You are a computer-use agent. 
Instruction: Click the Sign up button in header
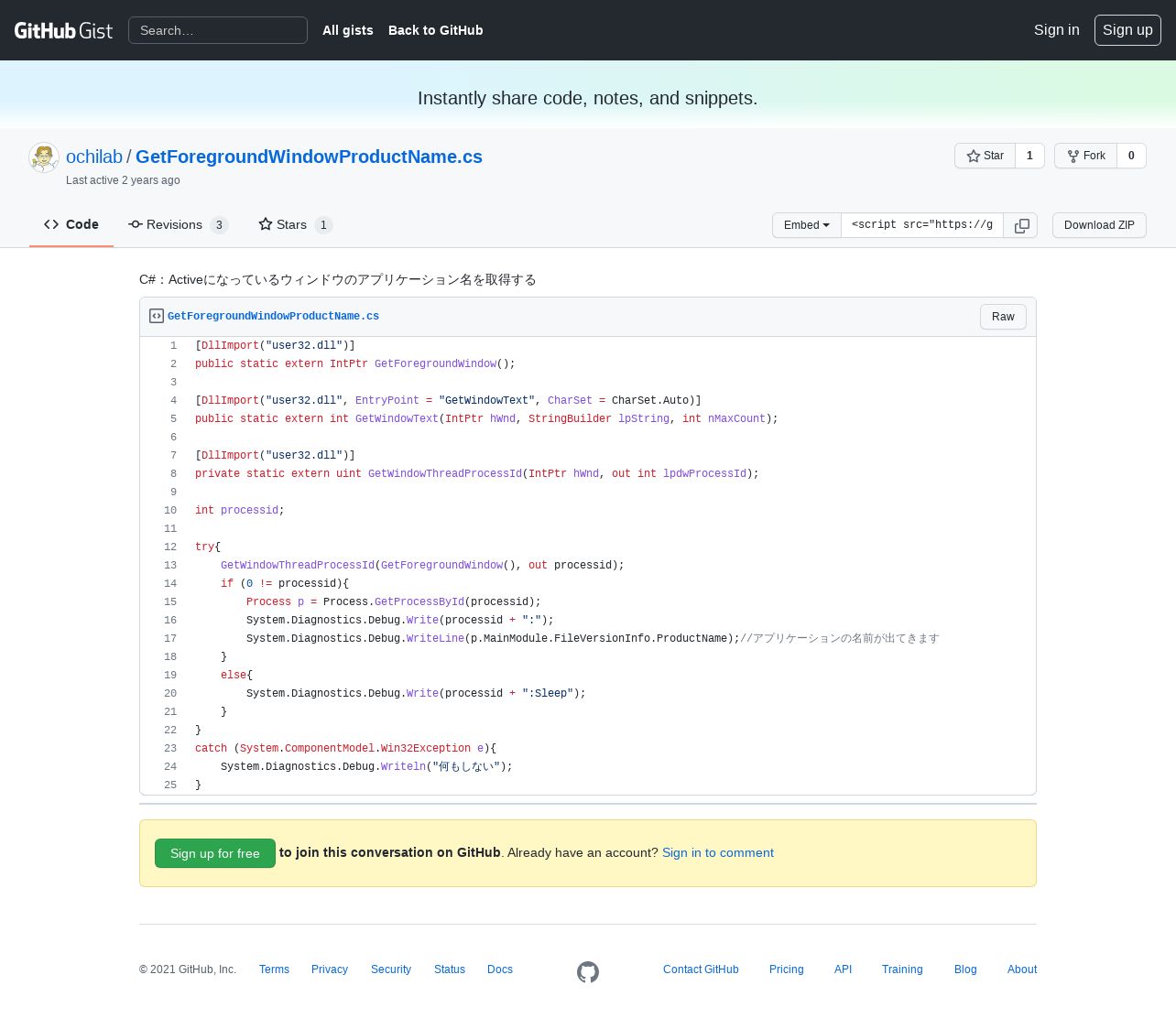(x=1127, y=30)
